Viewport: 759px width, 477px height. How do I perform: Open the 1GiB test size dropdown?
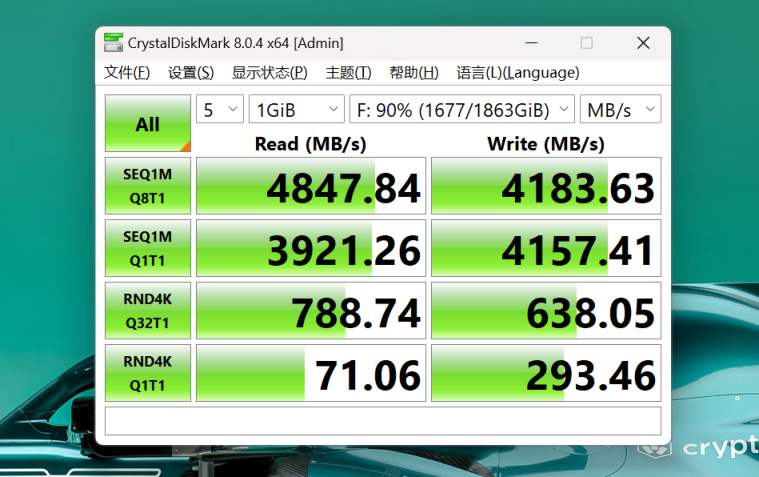click(297, 109)
